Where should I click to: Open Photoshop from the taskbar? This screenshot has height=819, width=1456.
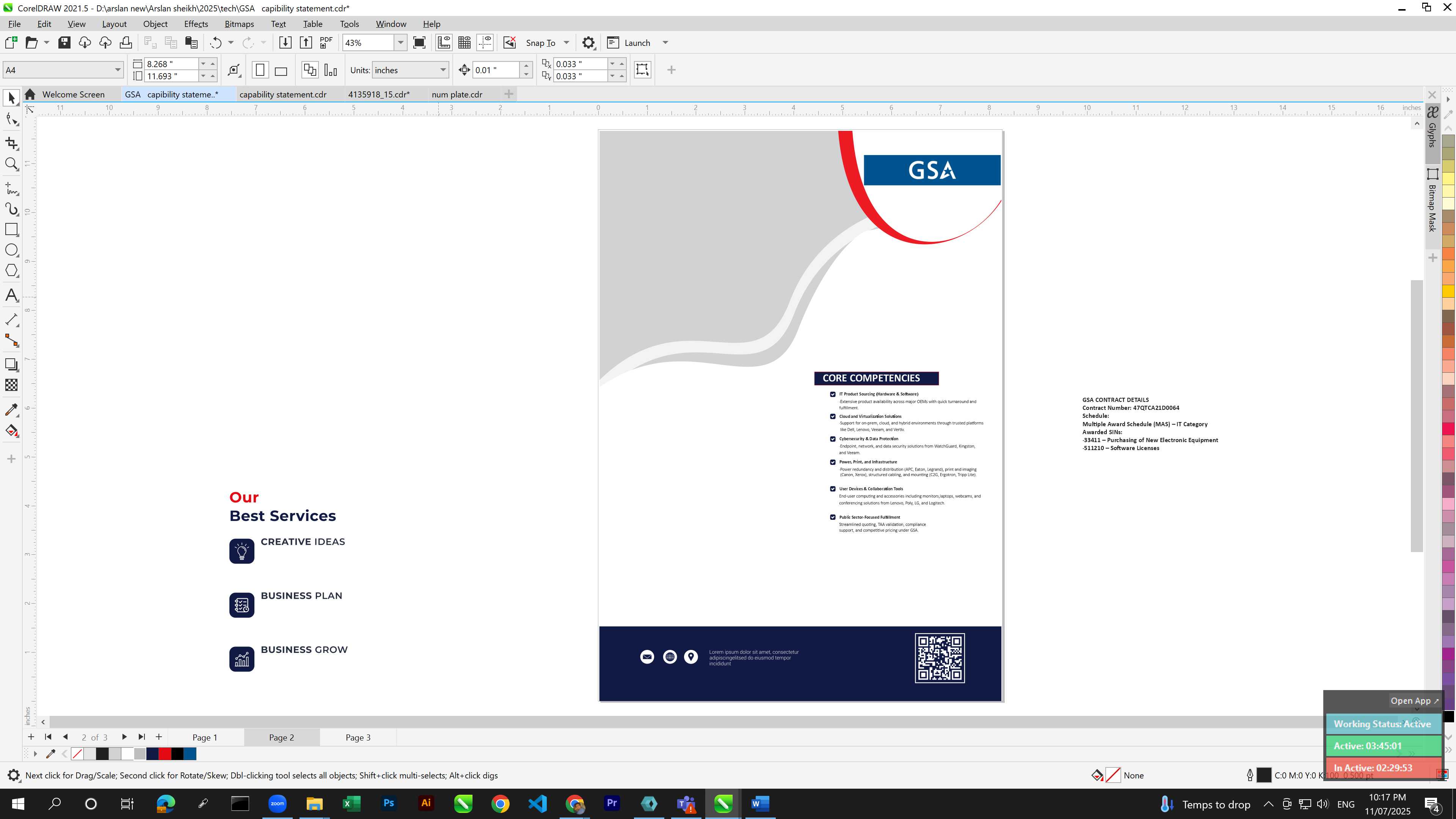click(389, 804)
